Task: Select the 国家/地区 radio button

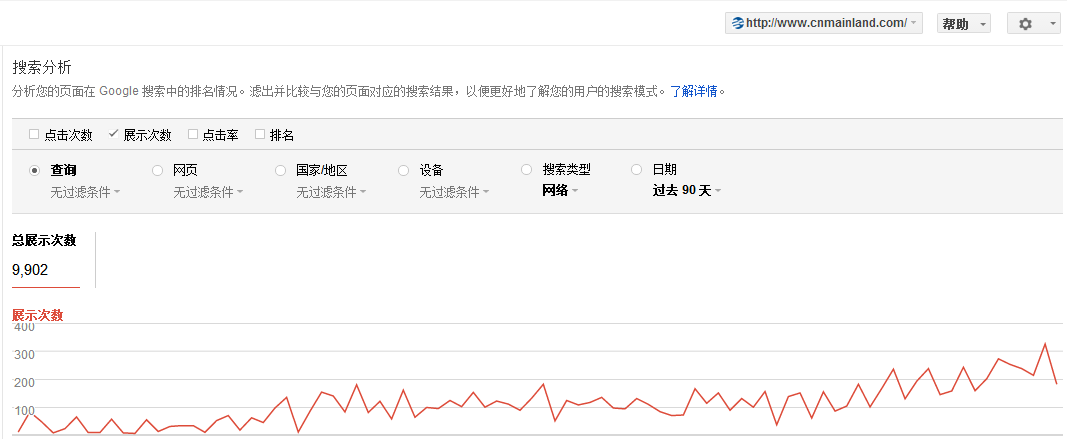Action: (280, 170)
